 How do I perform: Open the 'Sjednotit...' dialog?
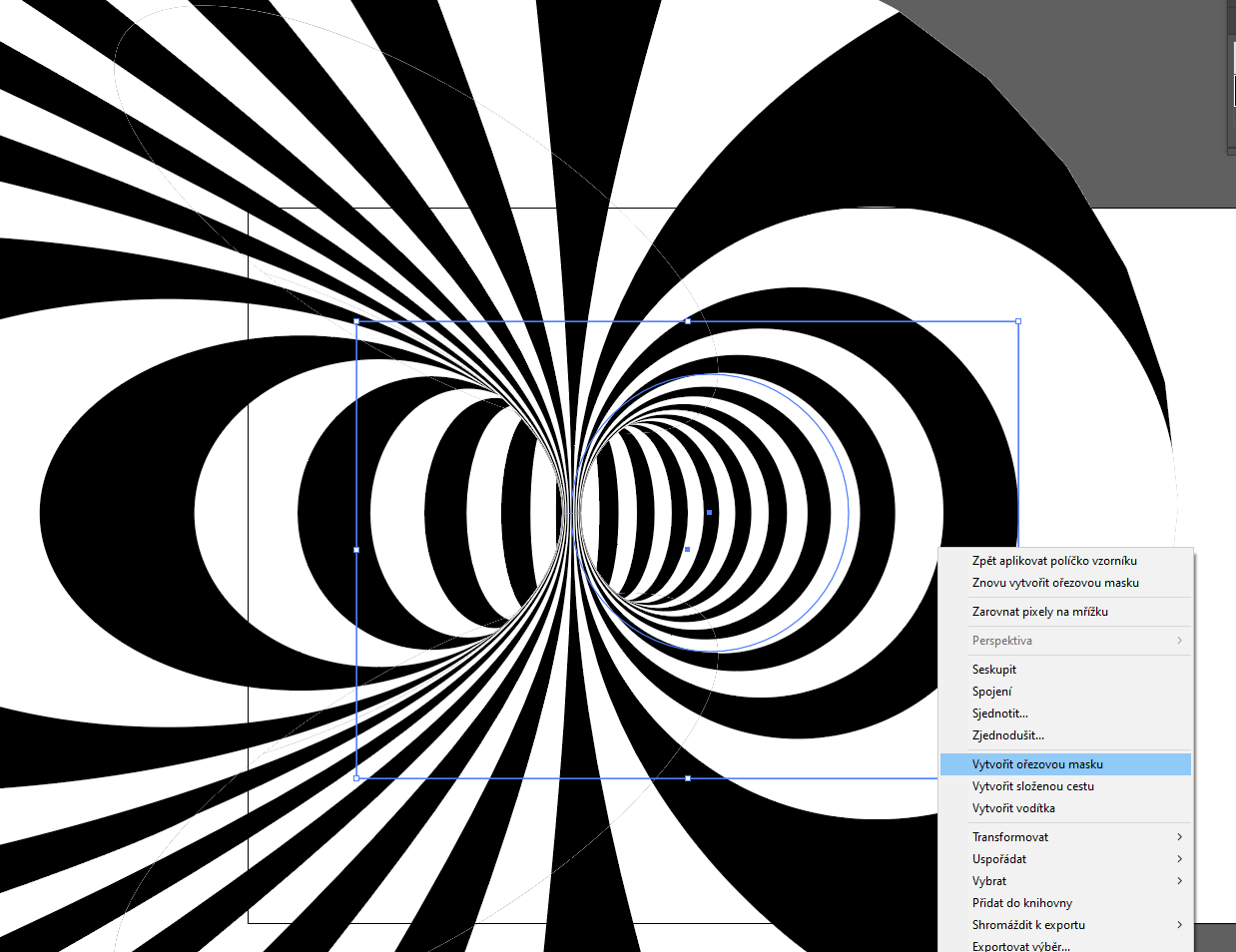pyautogui.click(x=999, y=714)
